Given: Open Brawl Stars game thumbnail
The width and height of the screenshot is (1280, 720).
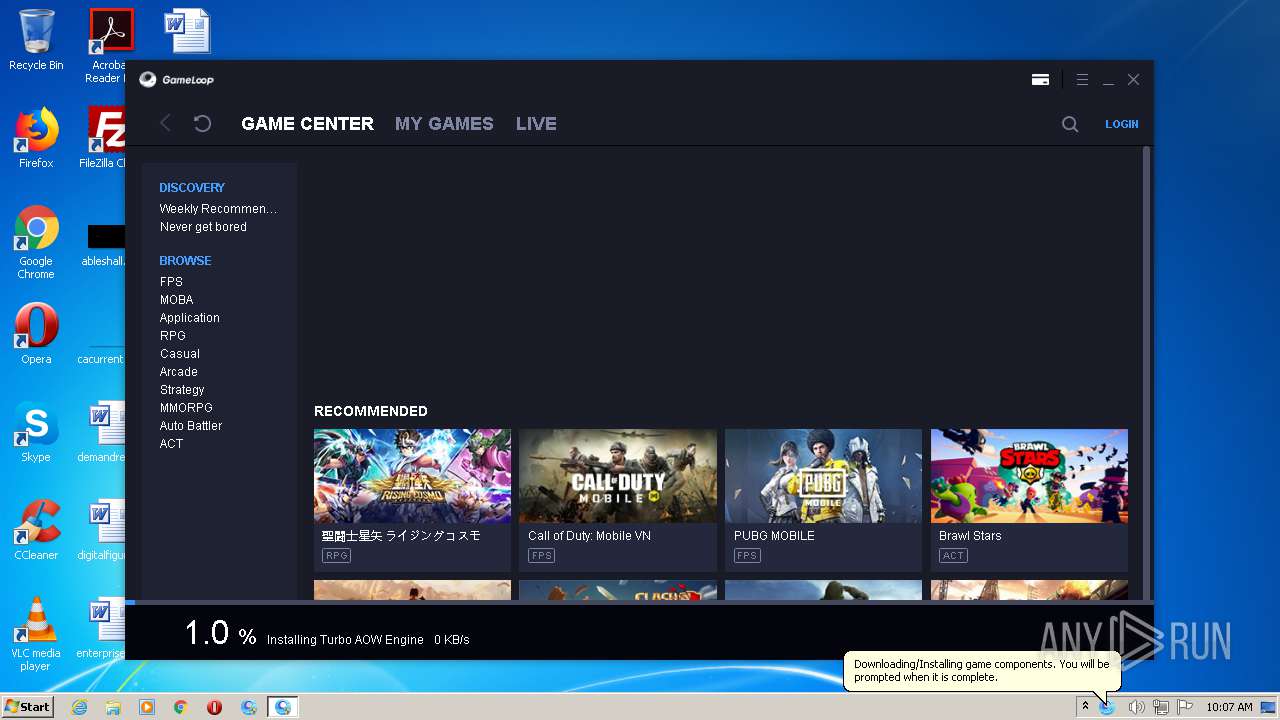Looking at the screenshot, I should (x=1029, y=476).
